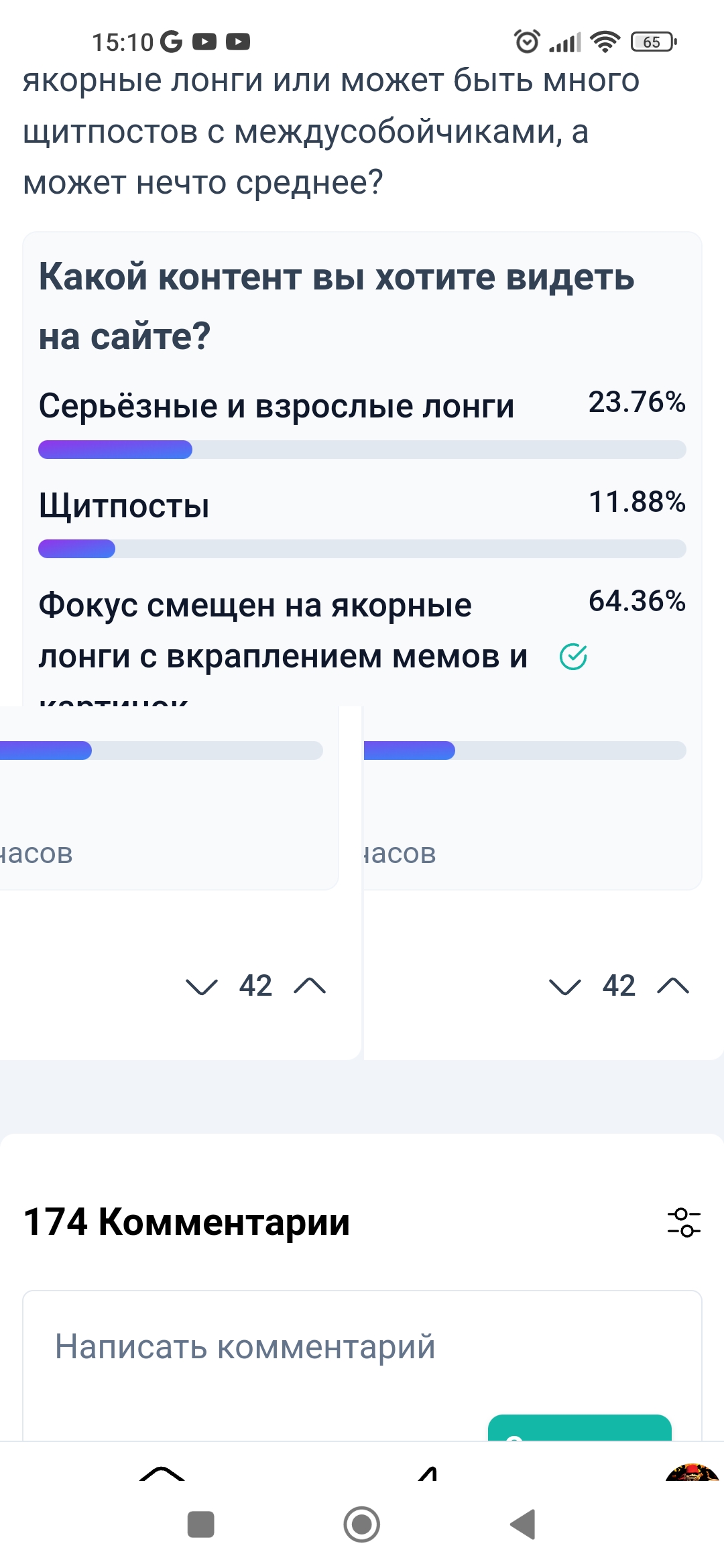Tap the right vote count 42

[x=619, y=986]
